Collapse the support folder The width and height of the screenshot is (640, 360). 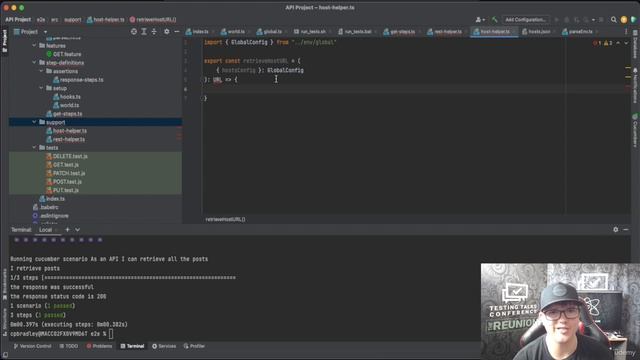click(x=34, y=122)
